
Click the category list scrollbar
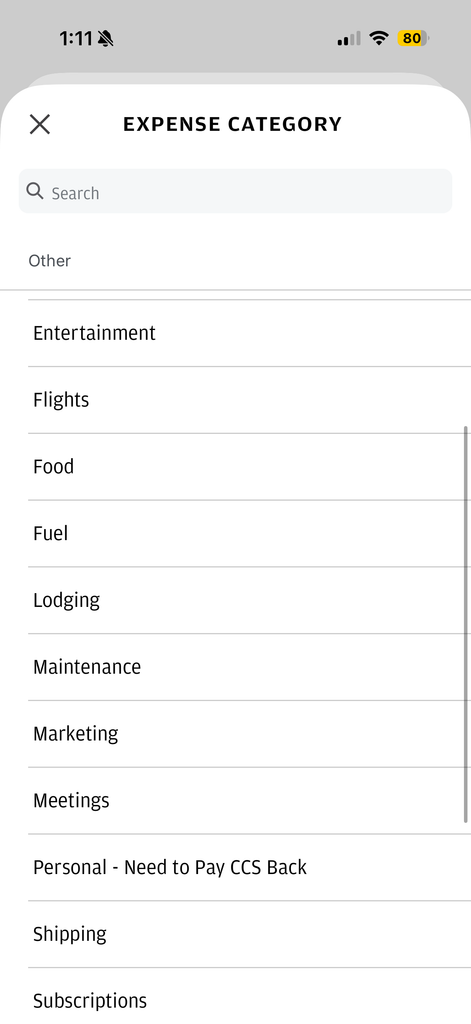click(466, 624)
